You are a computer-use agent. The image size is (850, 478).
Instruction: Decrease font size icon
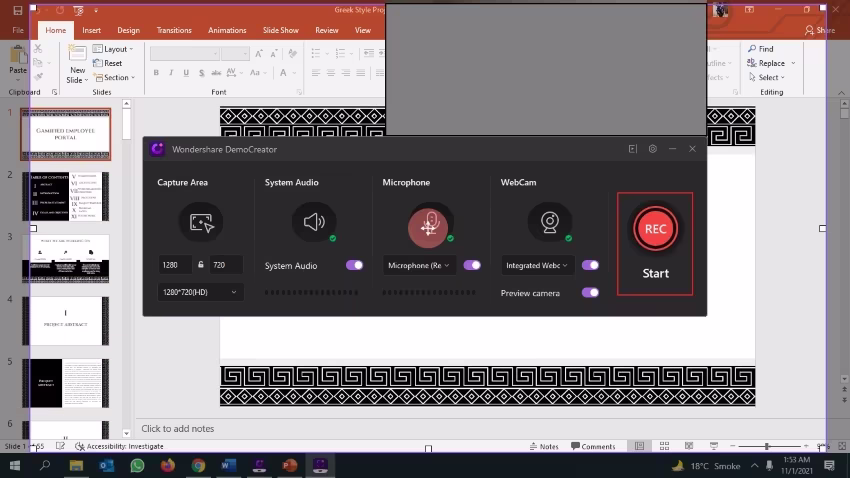274,53
